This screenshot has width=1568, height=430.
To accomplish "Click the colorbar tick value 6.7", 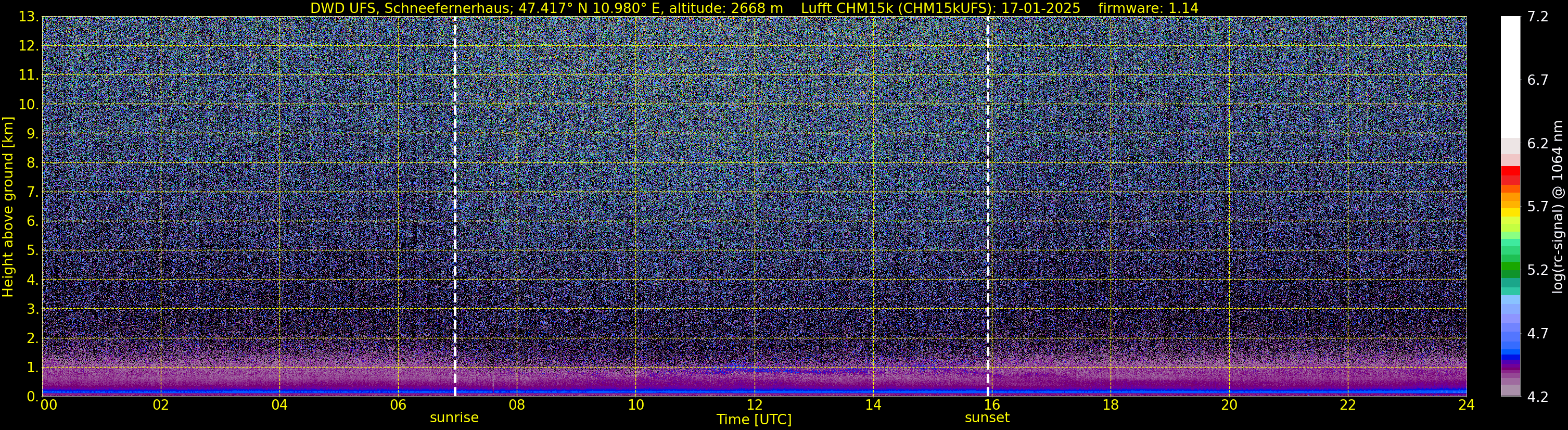I will pos(1538,80).
